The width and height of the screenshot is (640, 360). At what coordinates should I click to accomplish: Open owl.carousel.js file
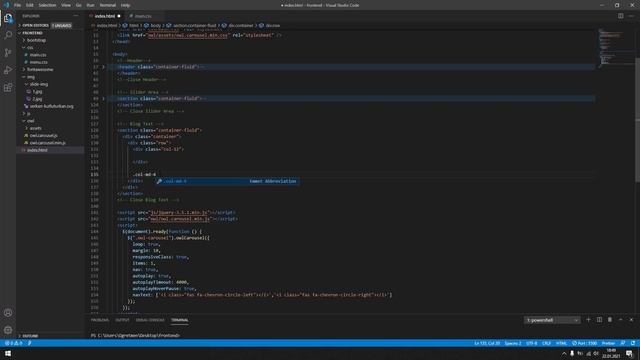(x=50, y=136)
